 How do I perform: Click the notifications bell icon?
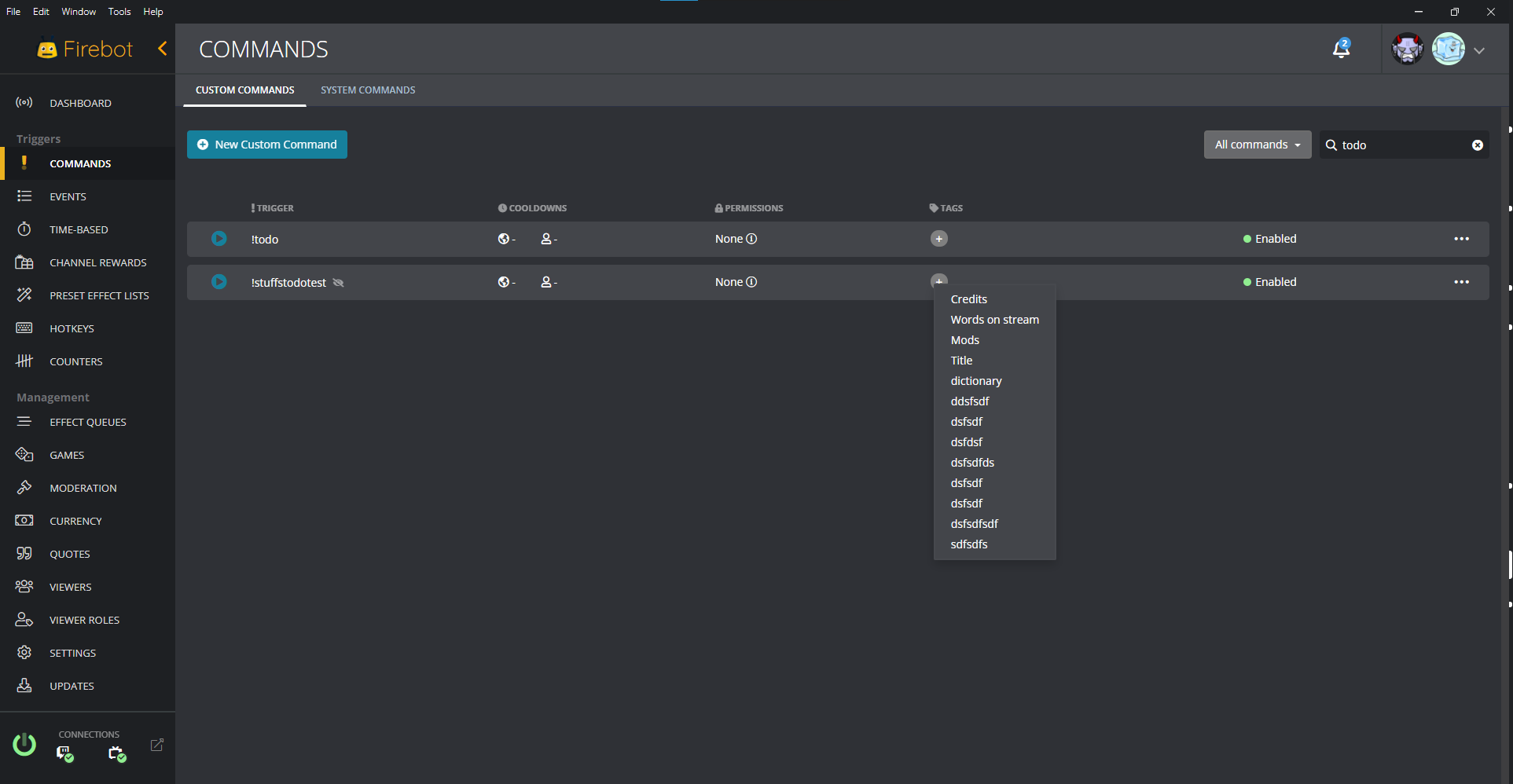1341,49
